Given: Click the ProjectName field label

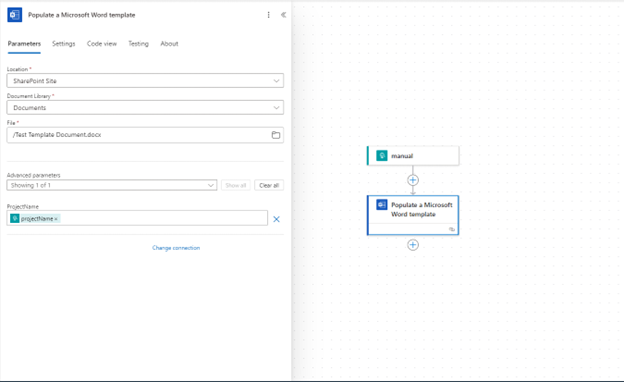Looking at the screenshot, I should (x=23, y=207).
